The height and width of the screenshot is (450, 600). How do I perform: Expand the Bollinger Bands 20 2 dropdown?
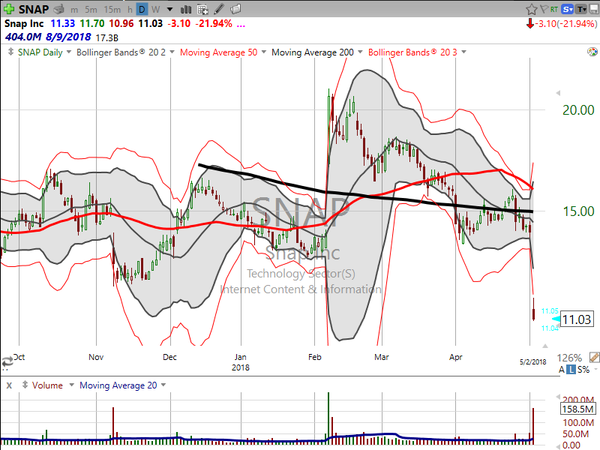(x=172, y=52)
